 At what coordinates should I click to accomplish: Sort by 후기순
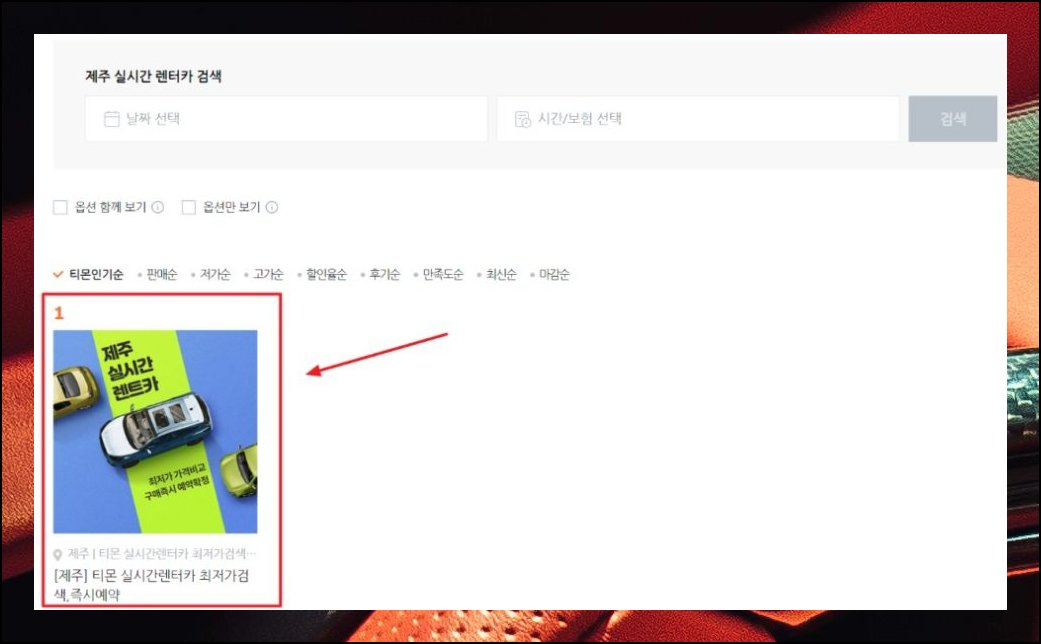384,274
